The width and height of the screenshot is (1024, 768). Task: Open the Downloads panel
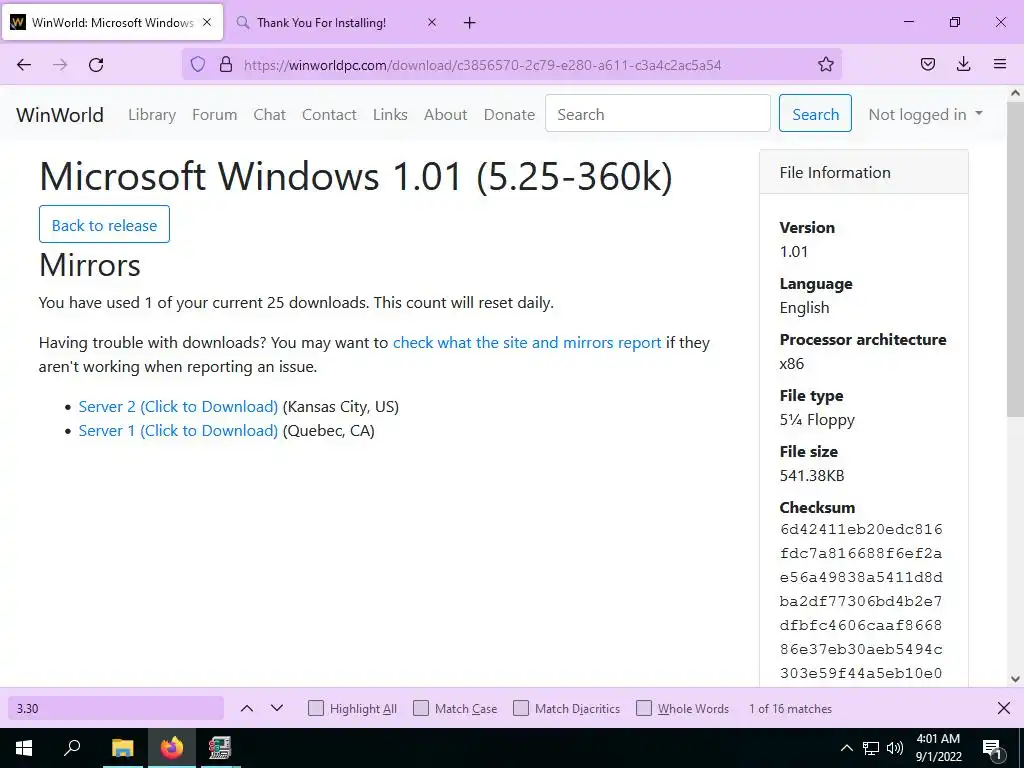point(963,64)
